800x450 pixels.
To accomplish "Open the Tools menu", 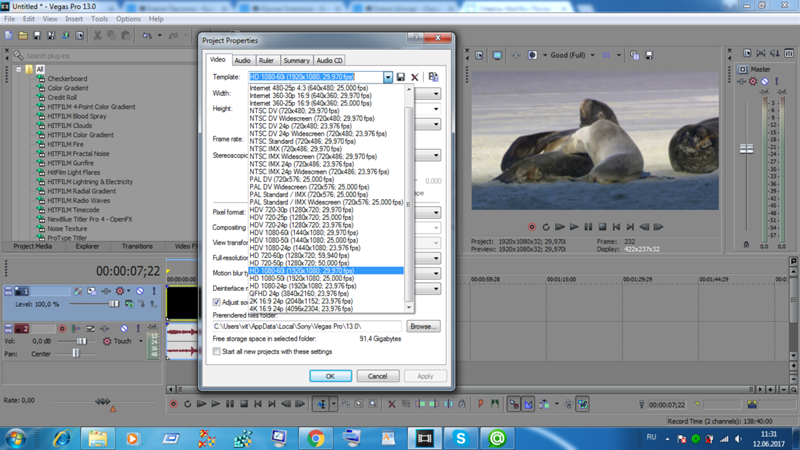I will tap(99, 19).
